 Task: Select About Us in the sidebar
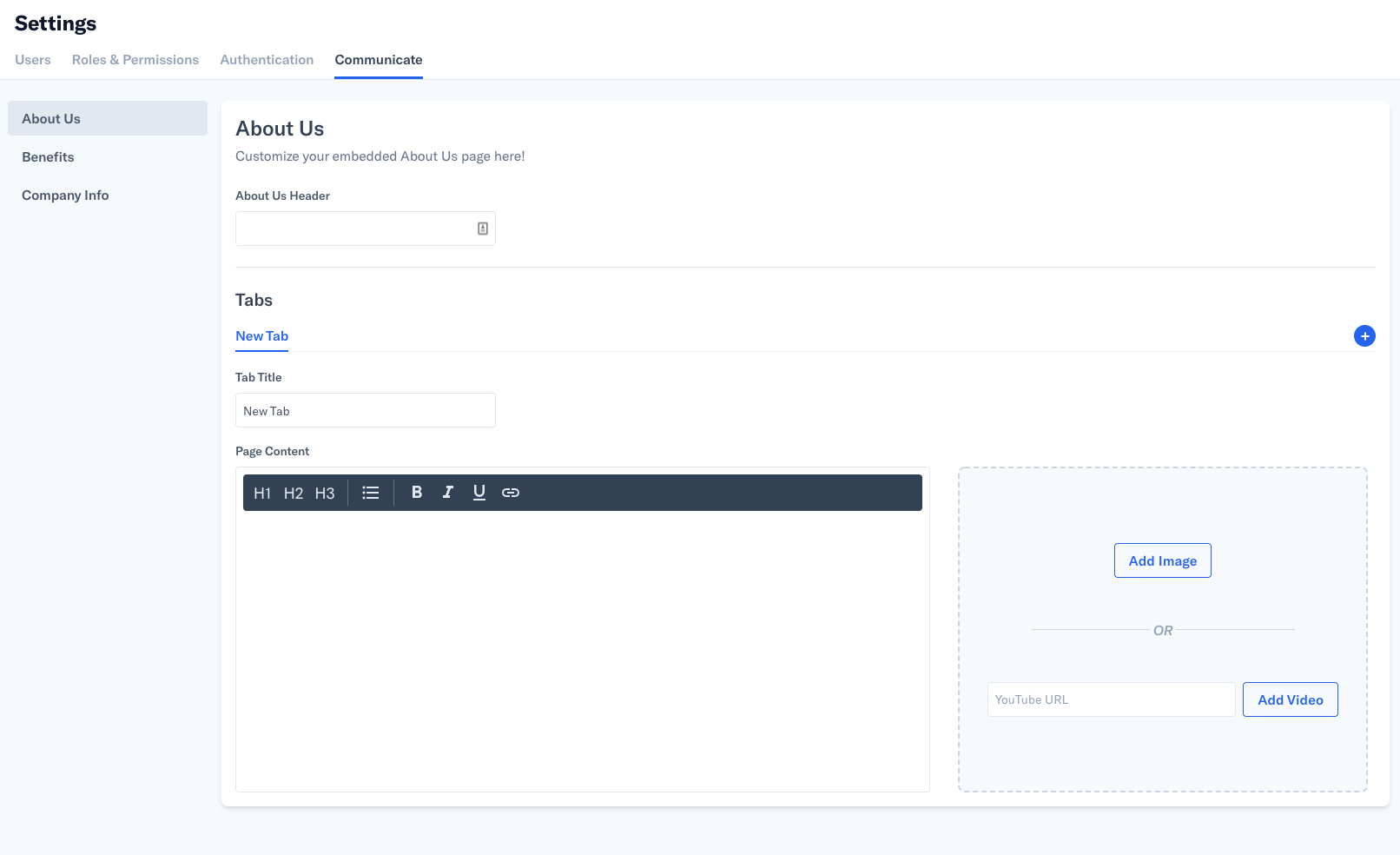(x=108, y=118)
